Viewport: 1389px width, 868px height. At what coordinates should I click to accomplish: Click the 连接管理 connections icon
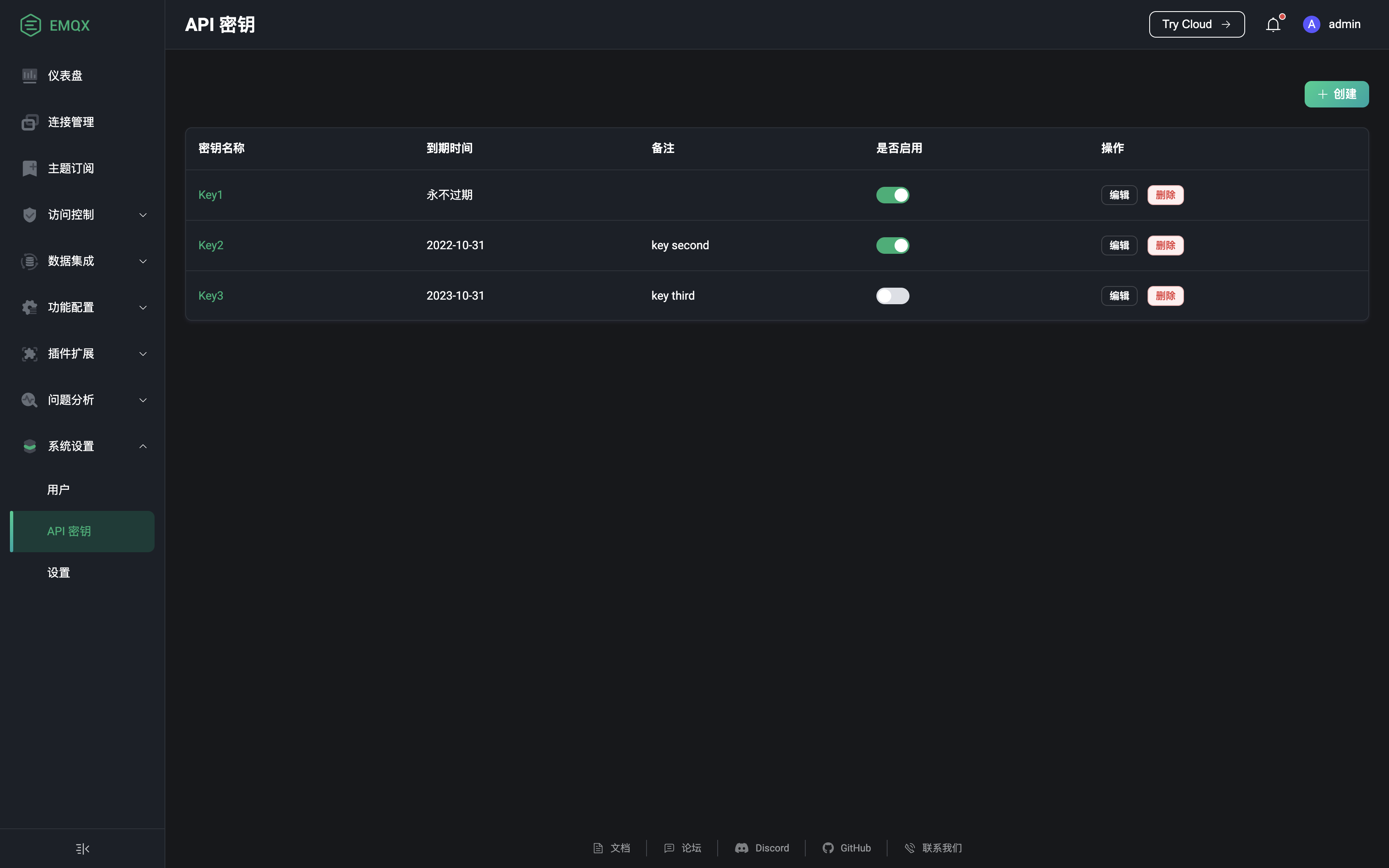pos(29,122)
